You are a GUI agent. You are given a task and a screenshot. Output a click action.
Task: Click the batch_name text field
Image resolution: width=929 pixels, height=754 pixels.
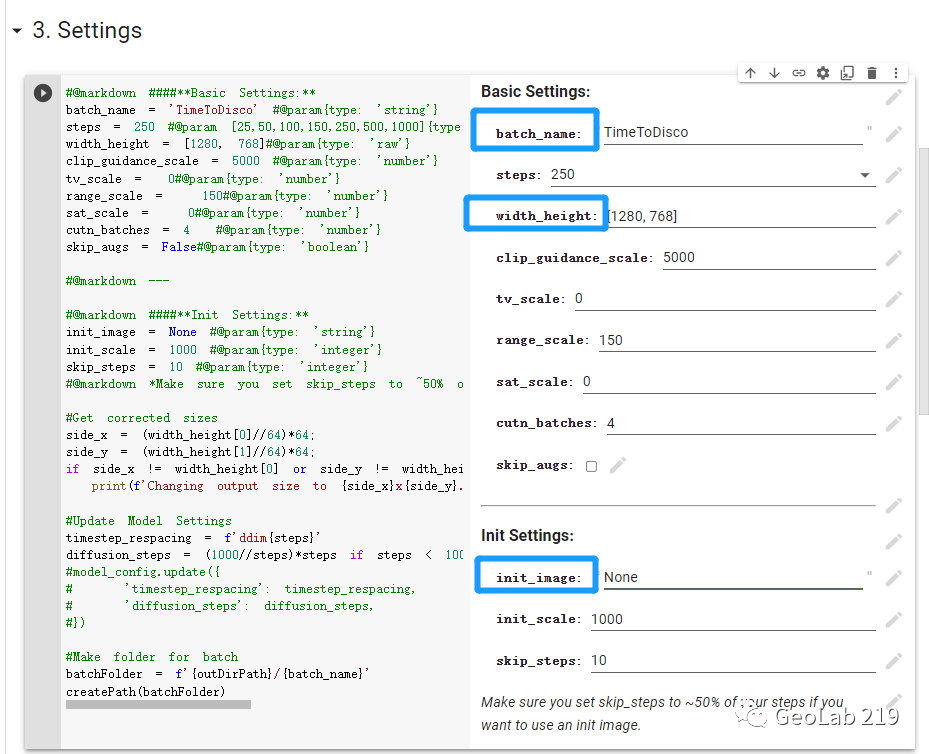click(x=732, y=132)
